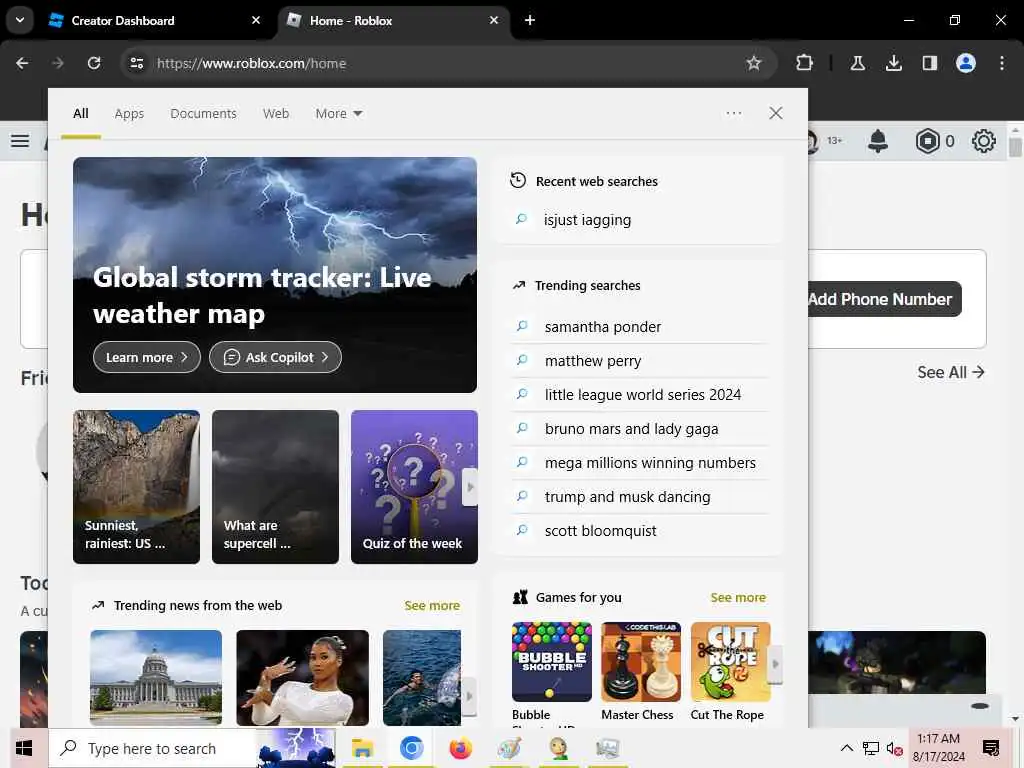Show hidden system tray icons

[x=846, y=748]
